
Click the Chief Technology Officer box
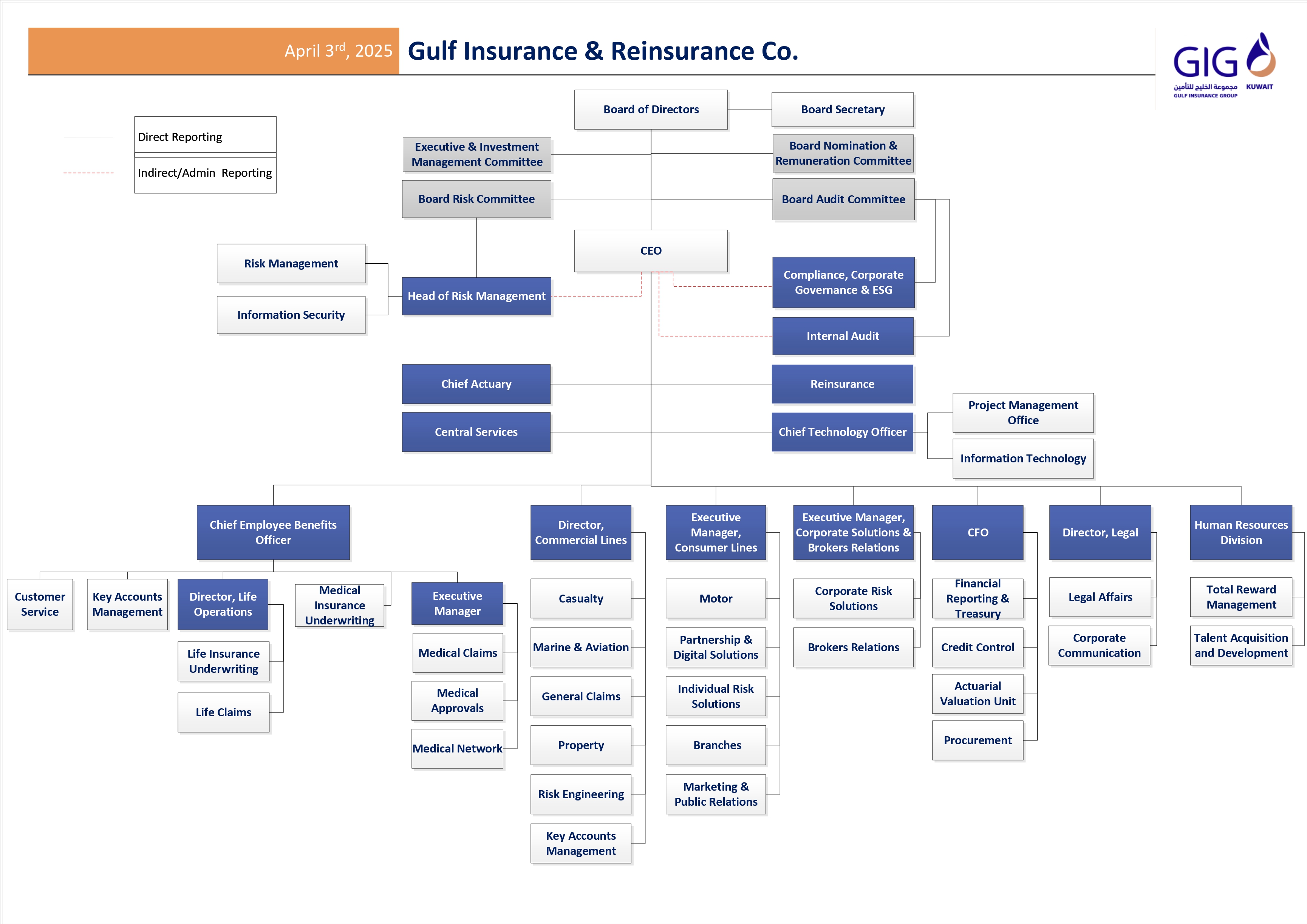click(x=842, y=432)
